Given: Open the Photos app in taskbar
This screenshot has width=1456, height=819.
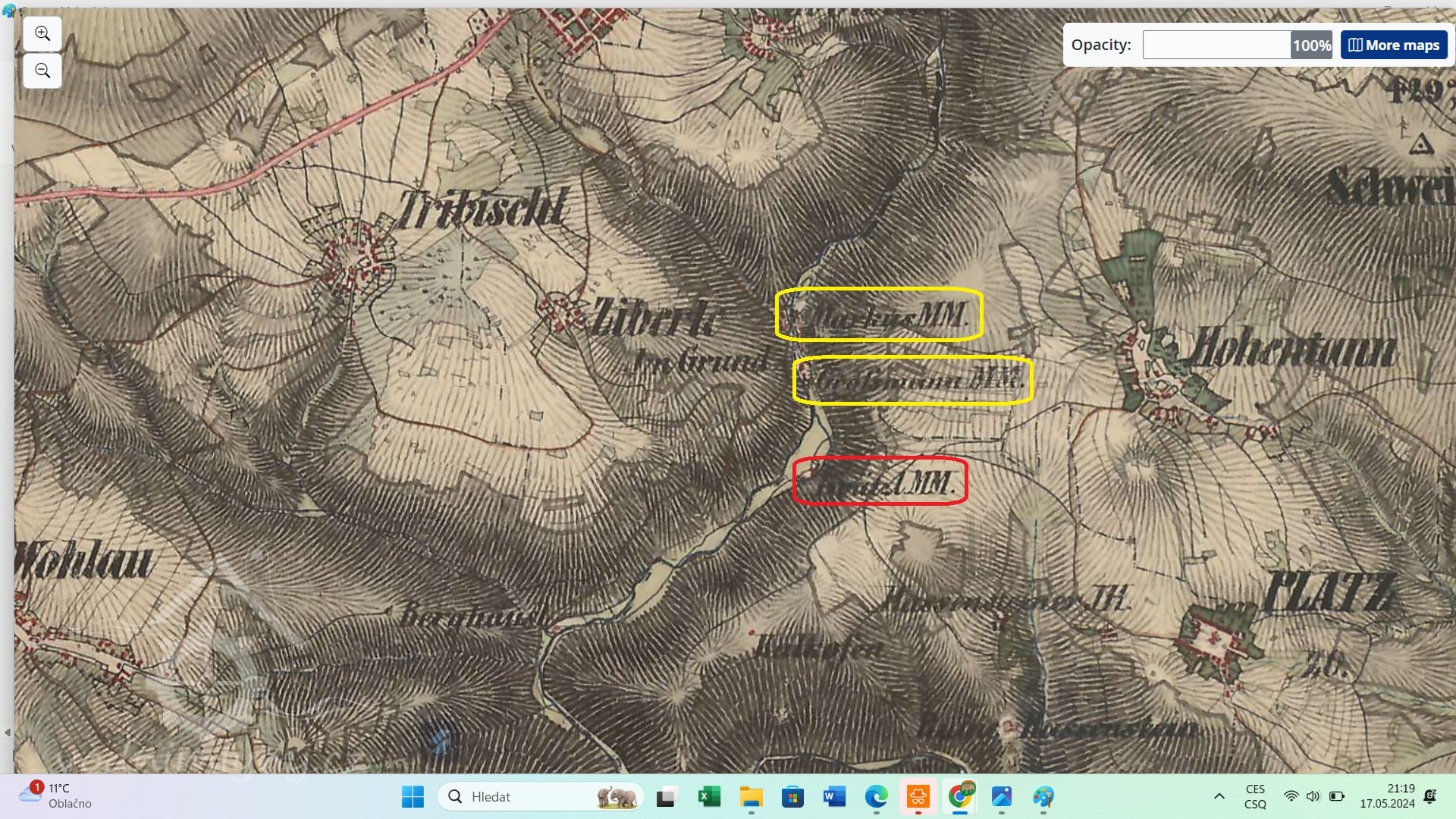Looking at the screenshot, I should pos(1002,797).
